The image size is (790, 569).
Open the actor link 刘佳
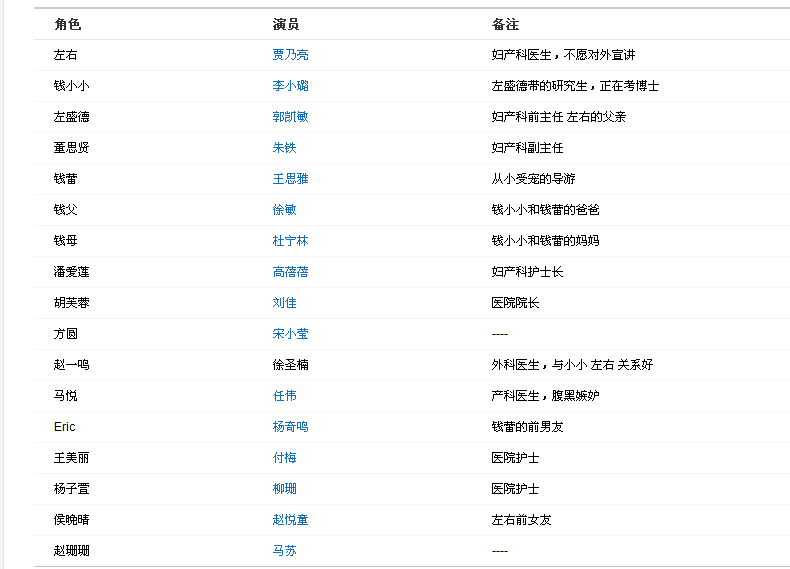coord(284,303)
